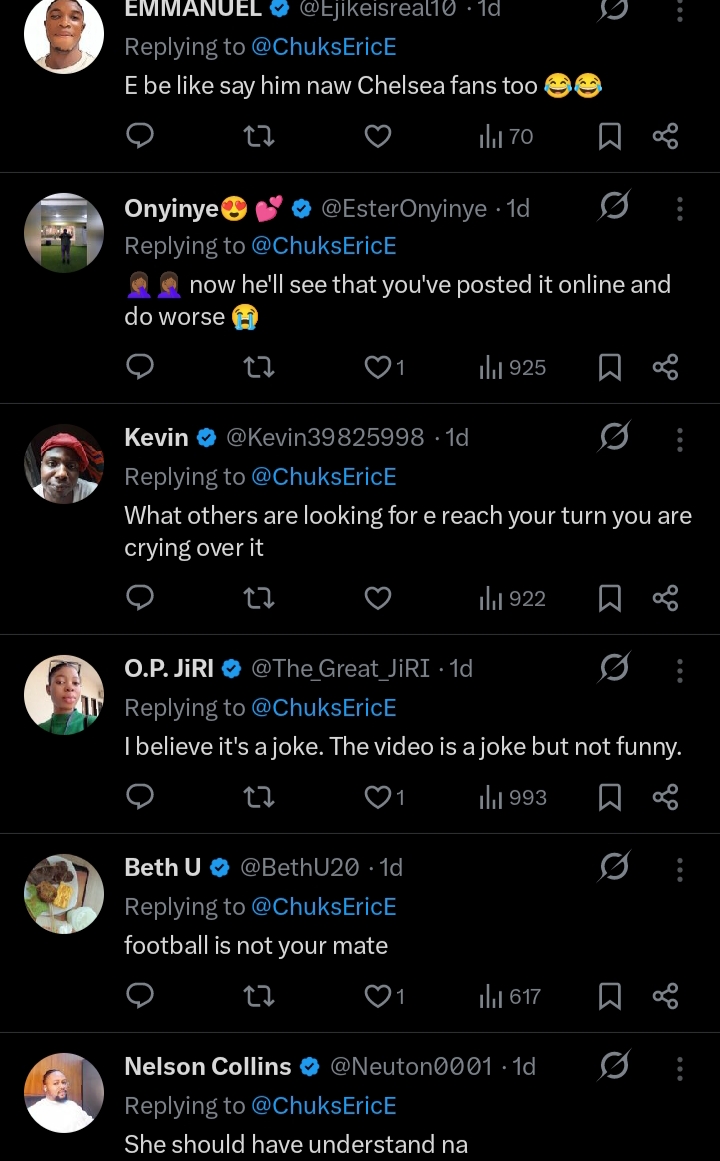The height and width of the screenshot is (1161, 720).
Task: Like O.P. JiRI's reply
Action: pyautogui.click(x=378, y=797)
